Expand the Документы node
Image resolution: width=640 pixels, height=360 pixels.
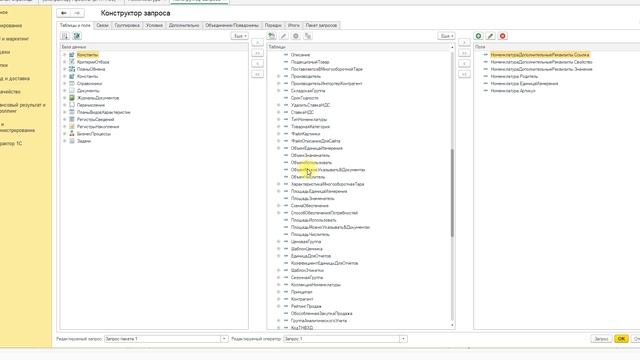[64, 91]
